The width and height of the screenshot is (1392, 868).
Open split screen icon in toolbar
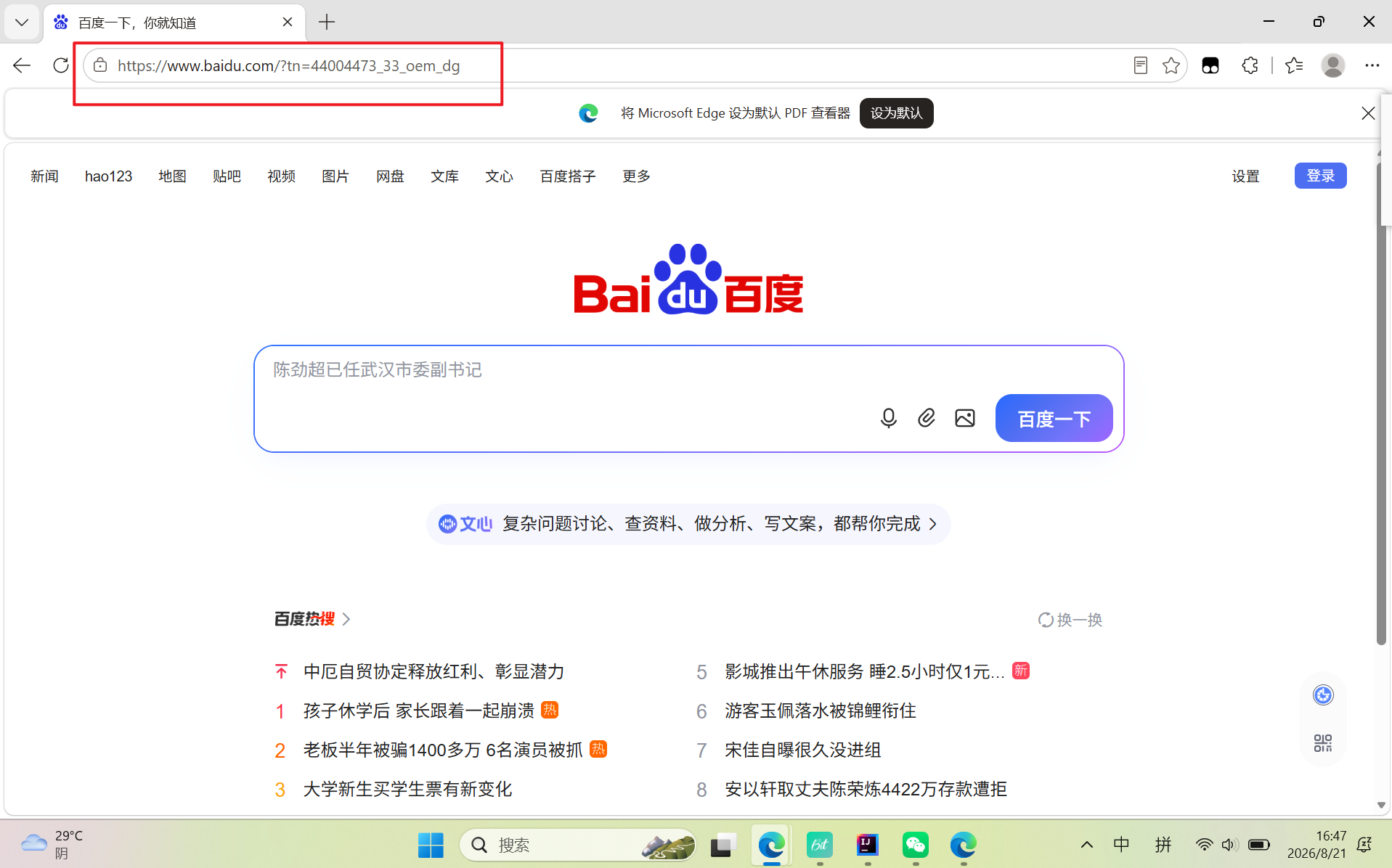pos(1210,65)
